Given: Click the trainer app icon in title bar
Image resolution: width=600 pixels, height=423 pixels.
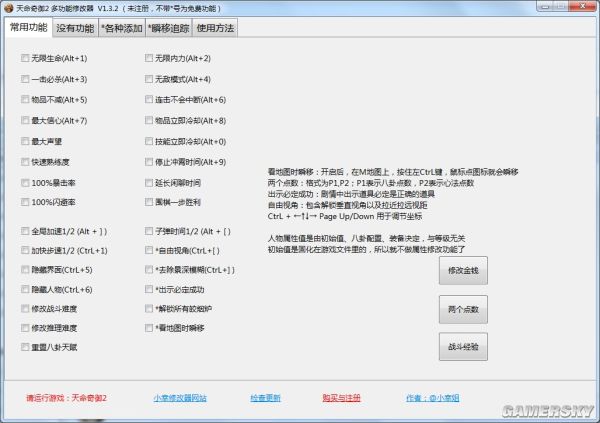Looking at the screenshot, I should pos(8,8).
